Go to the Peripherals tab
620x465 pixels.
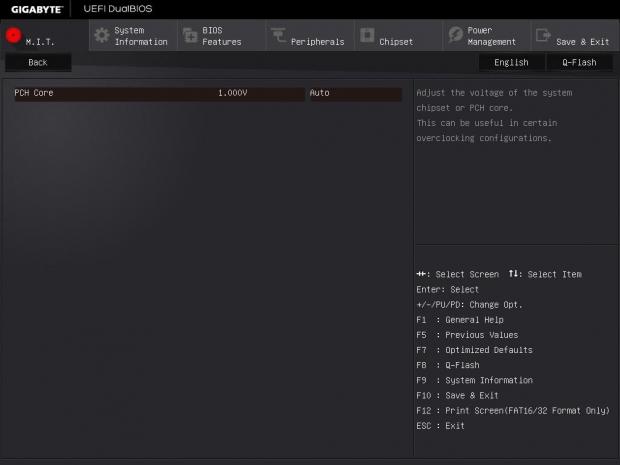[310, 36]
